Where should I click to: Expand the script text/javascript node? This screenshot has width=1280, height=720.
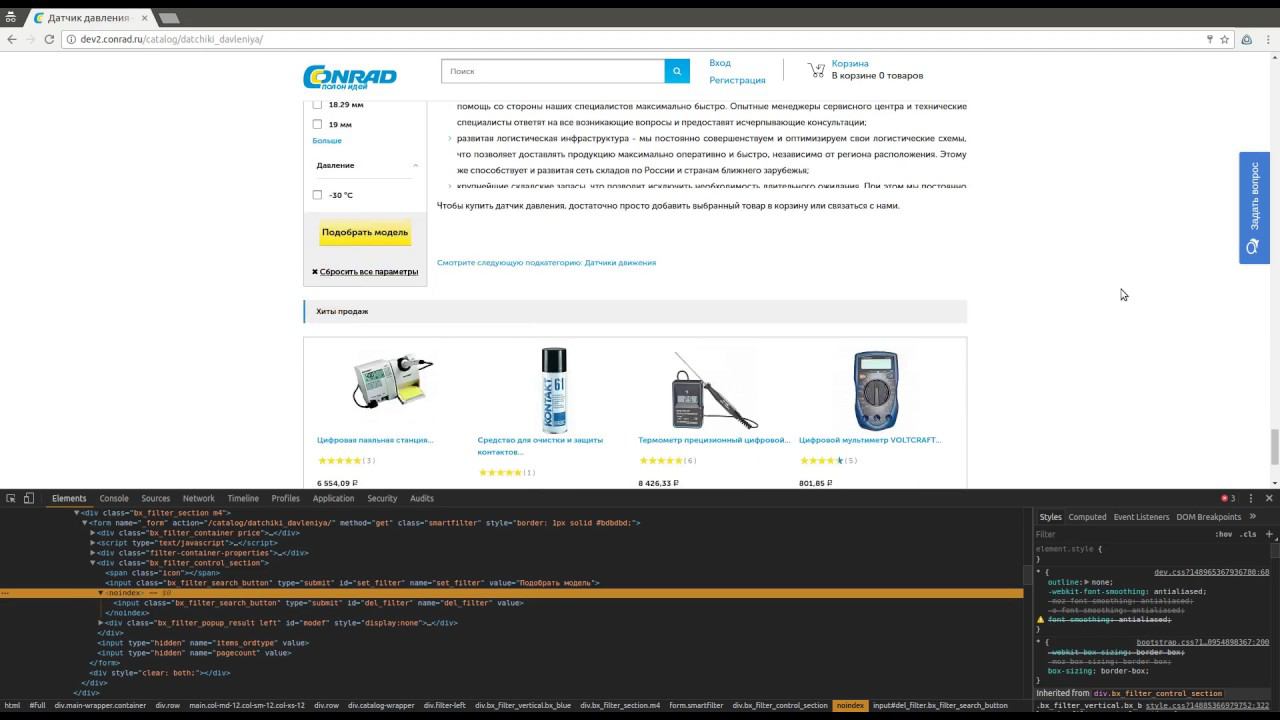[x=93, y=543]
